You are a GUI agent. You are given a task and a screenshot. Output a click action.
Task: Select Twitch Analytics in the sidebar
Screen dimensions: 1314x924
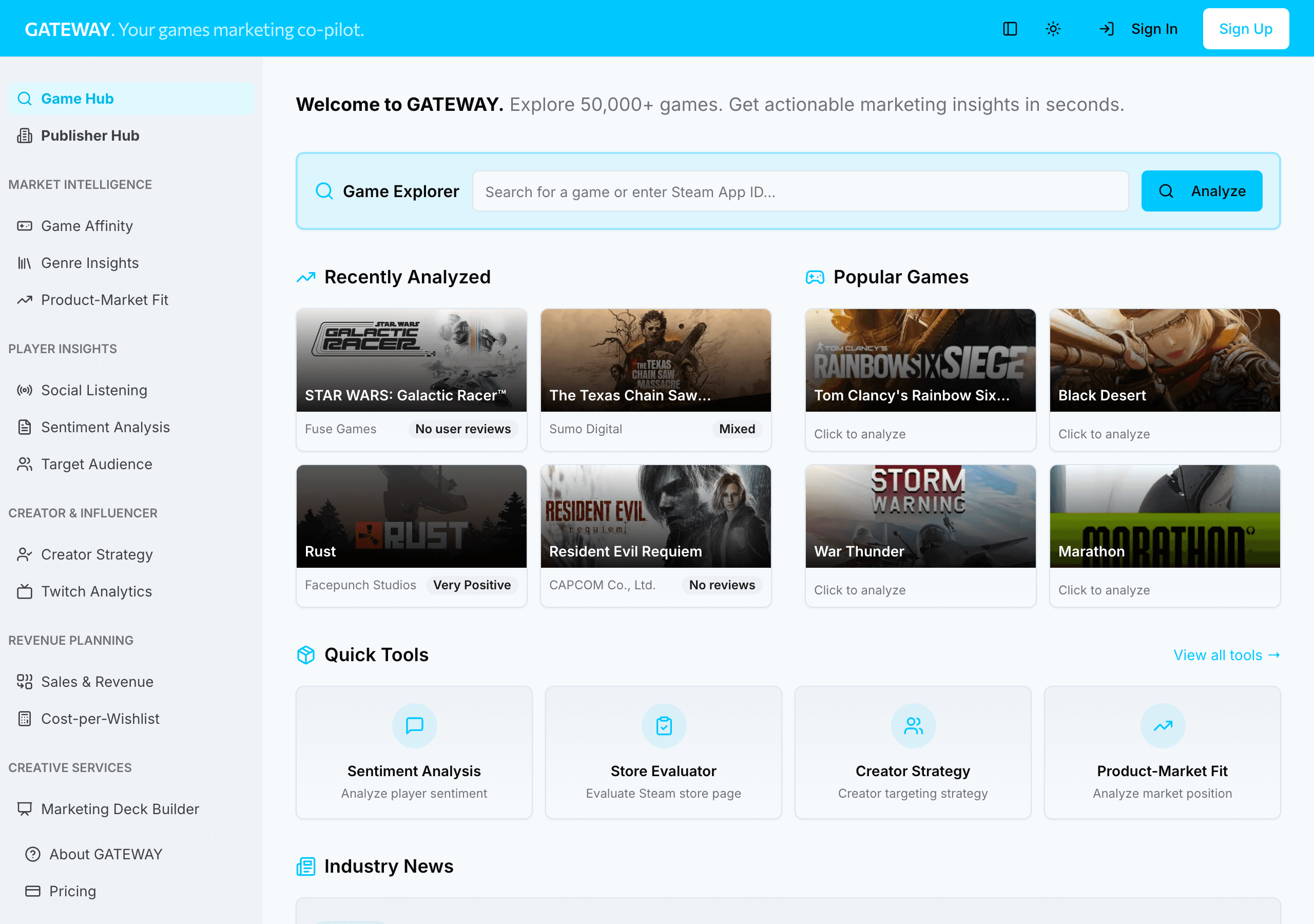[96, 591]
